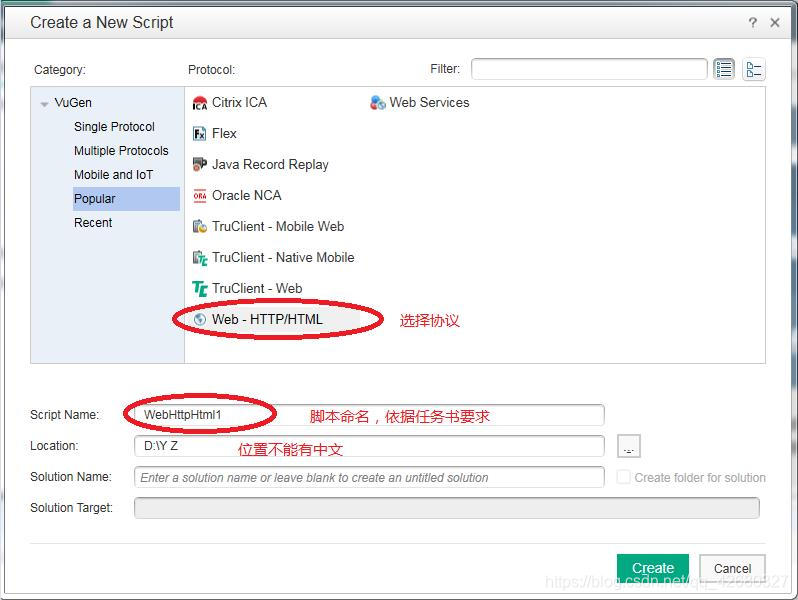Select the TruClient - Native Mobile text

[x=283, y=258]
